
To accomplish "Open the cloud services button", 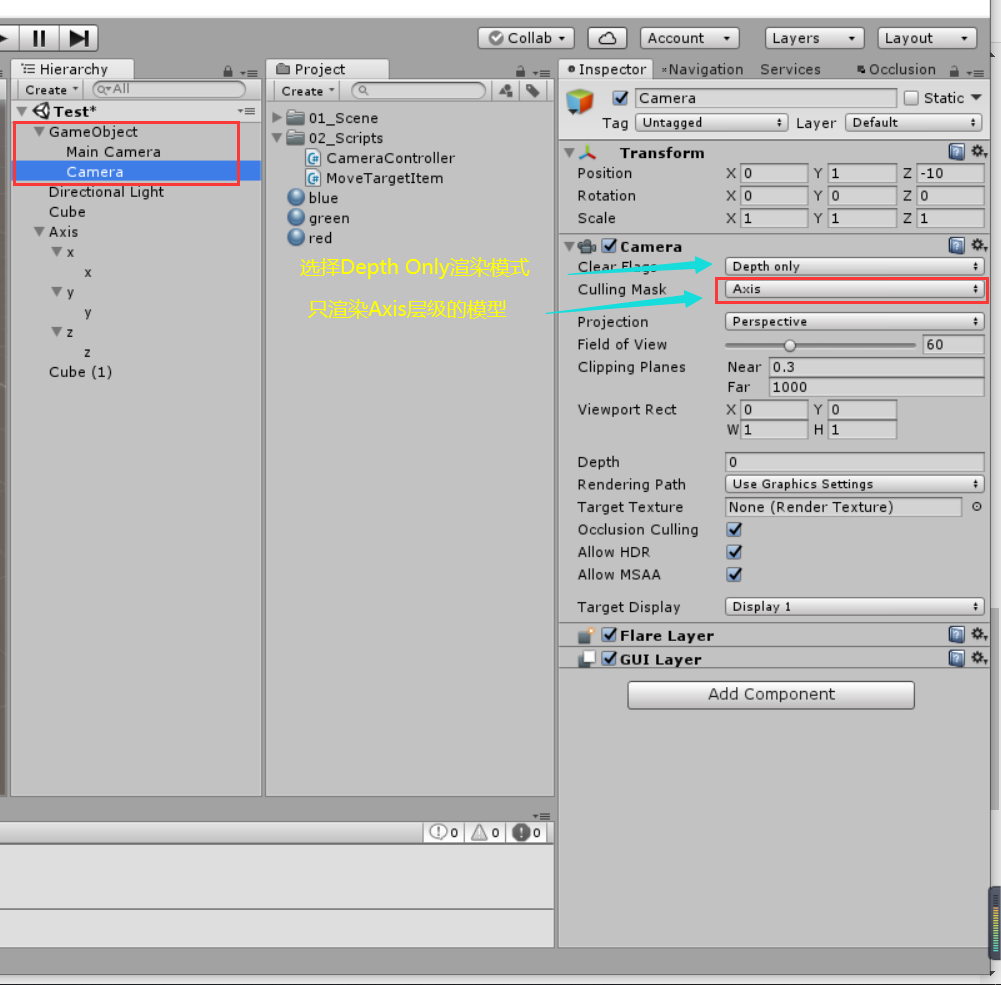I will pyautogui.click(x=606, y=38).
